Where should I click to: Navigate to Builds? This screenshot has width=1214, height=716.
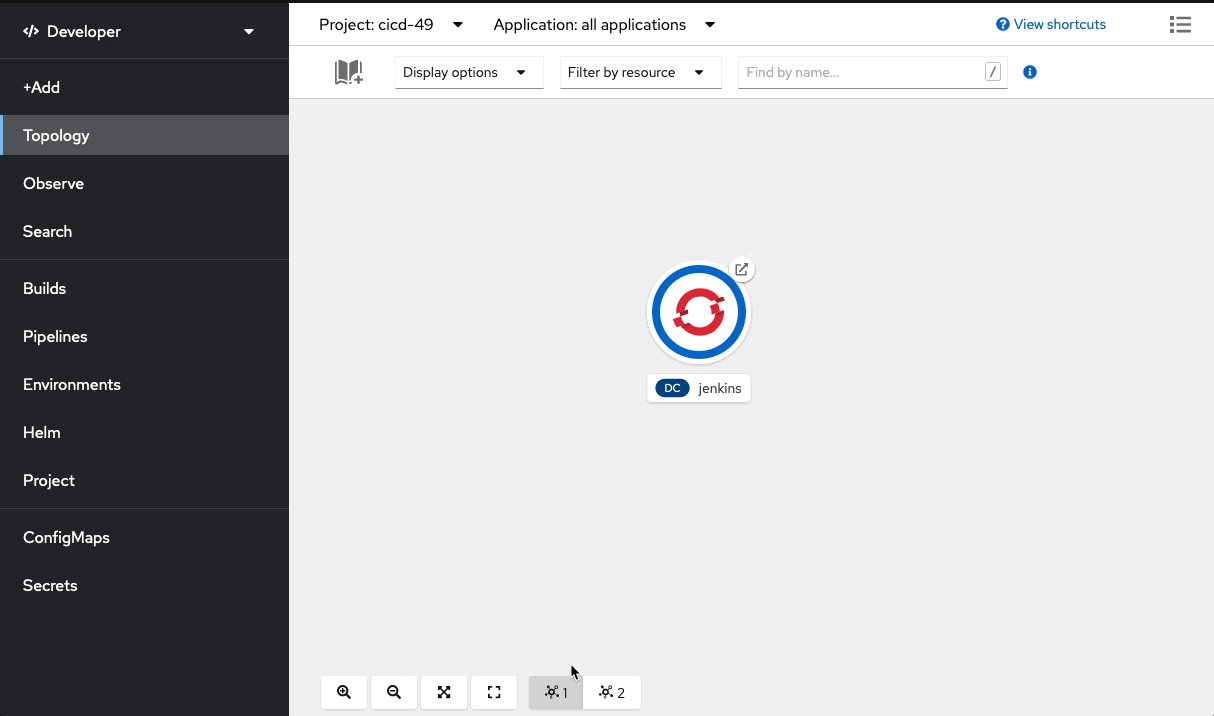pyautogui.click(x=144, y=288)
